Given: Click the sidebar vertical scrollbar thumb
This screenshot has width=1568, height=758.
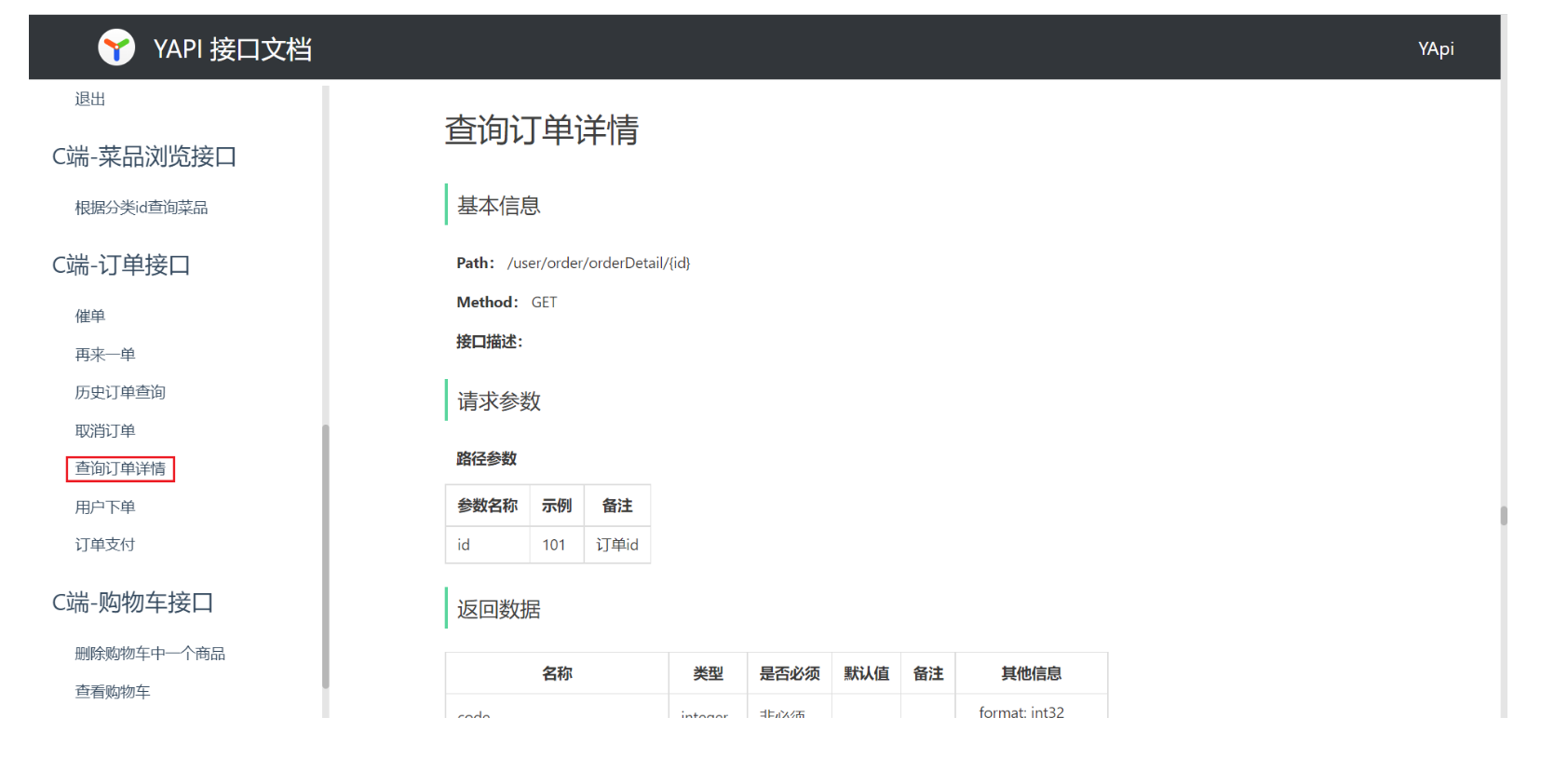Looking at the screenshot, I should [x=325, y=556].
